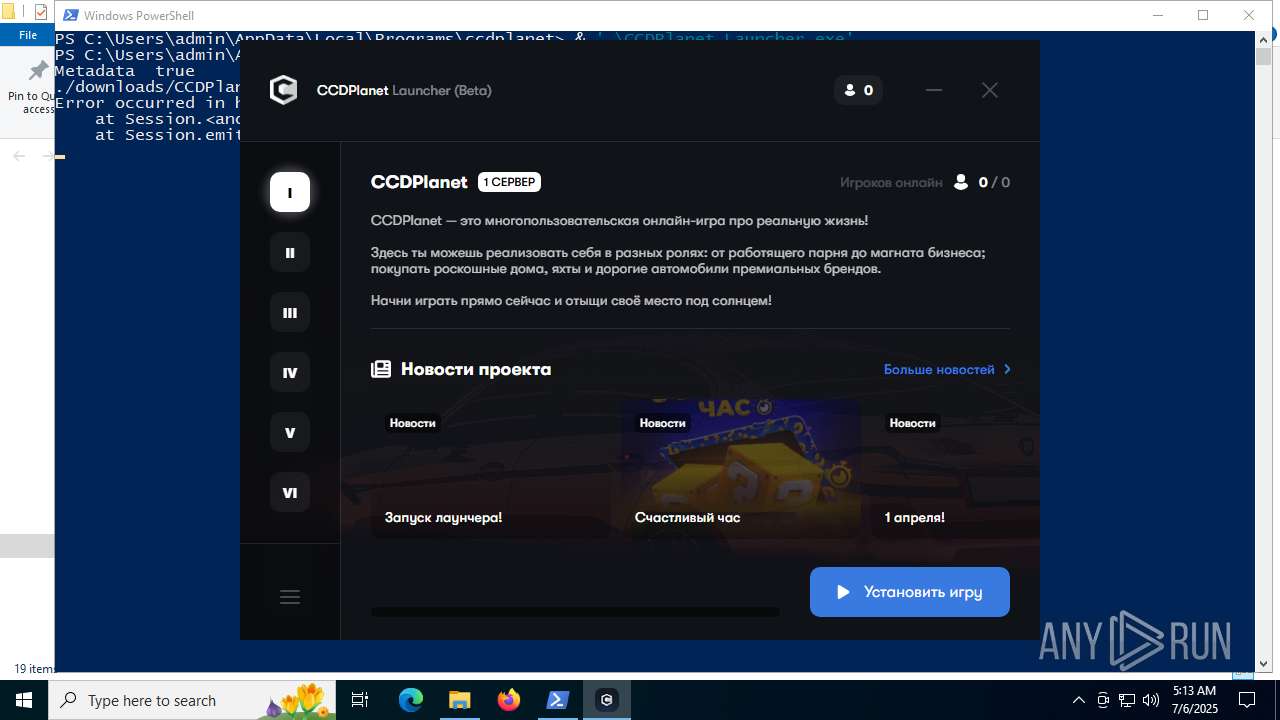Screen dimensions: 1280x720
Task: Click the Установить игру button
Action: [x=910, y=592]
